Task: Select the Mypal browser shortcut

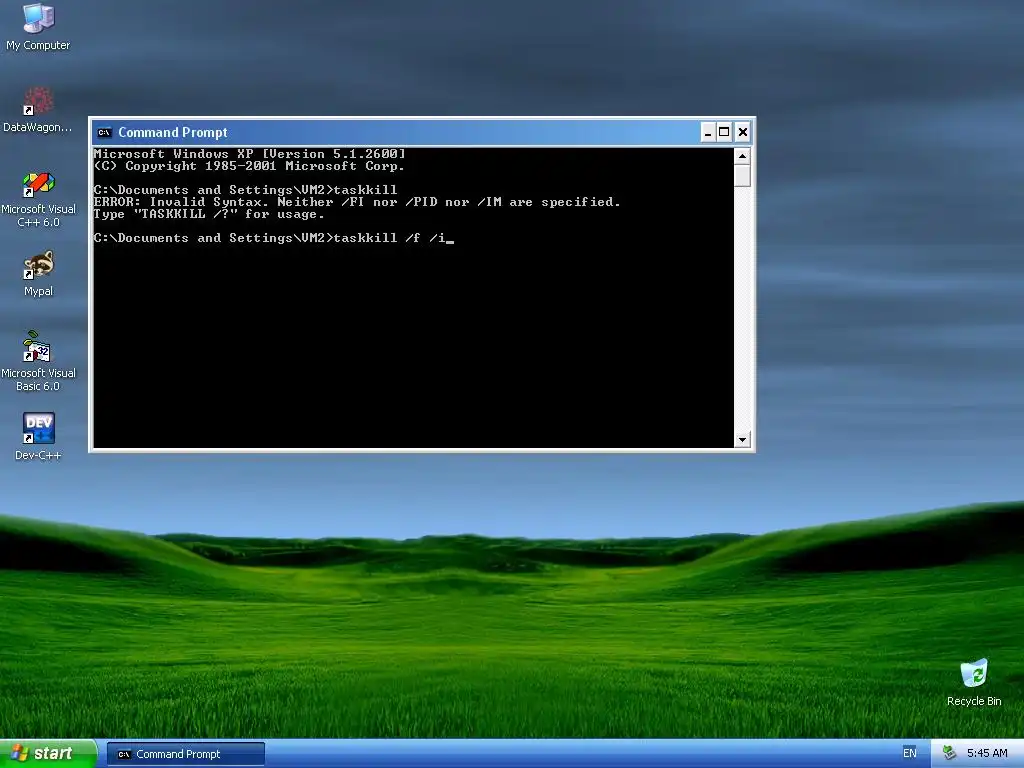Action: [38, 273]
